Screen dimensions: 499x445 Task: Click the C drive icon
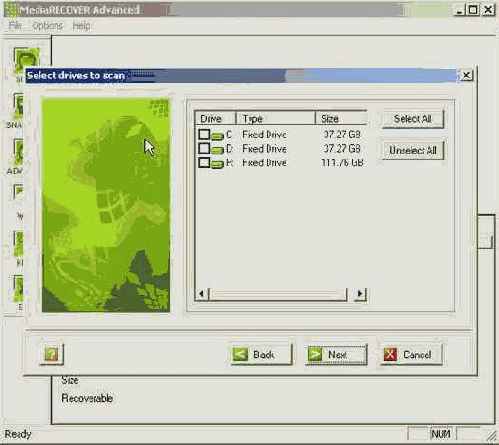217,135
